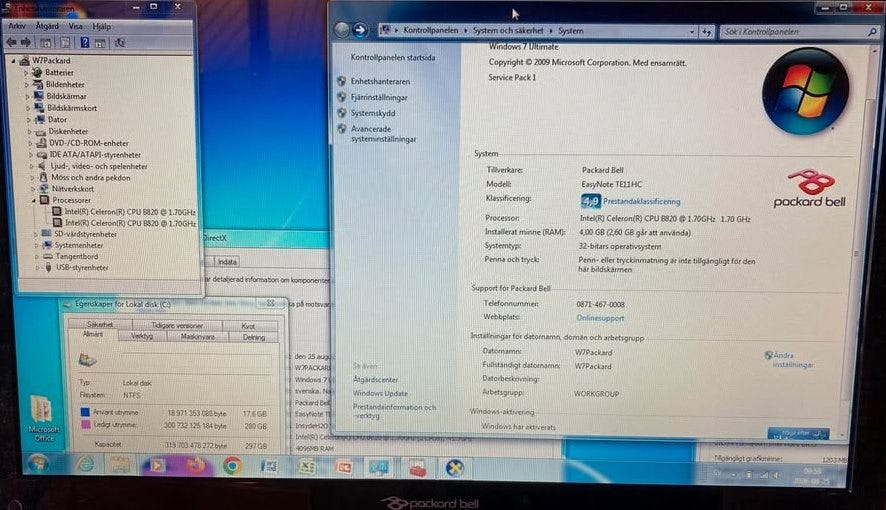Select the 4,9 performance score badge
The image size is (886, 510).
[590, 200]
